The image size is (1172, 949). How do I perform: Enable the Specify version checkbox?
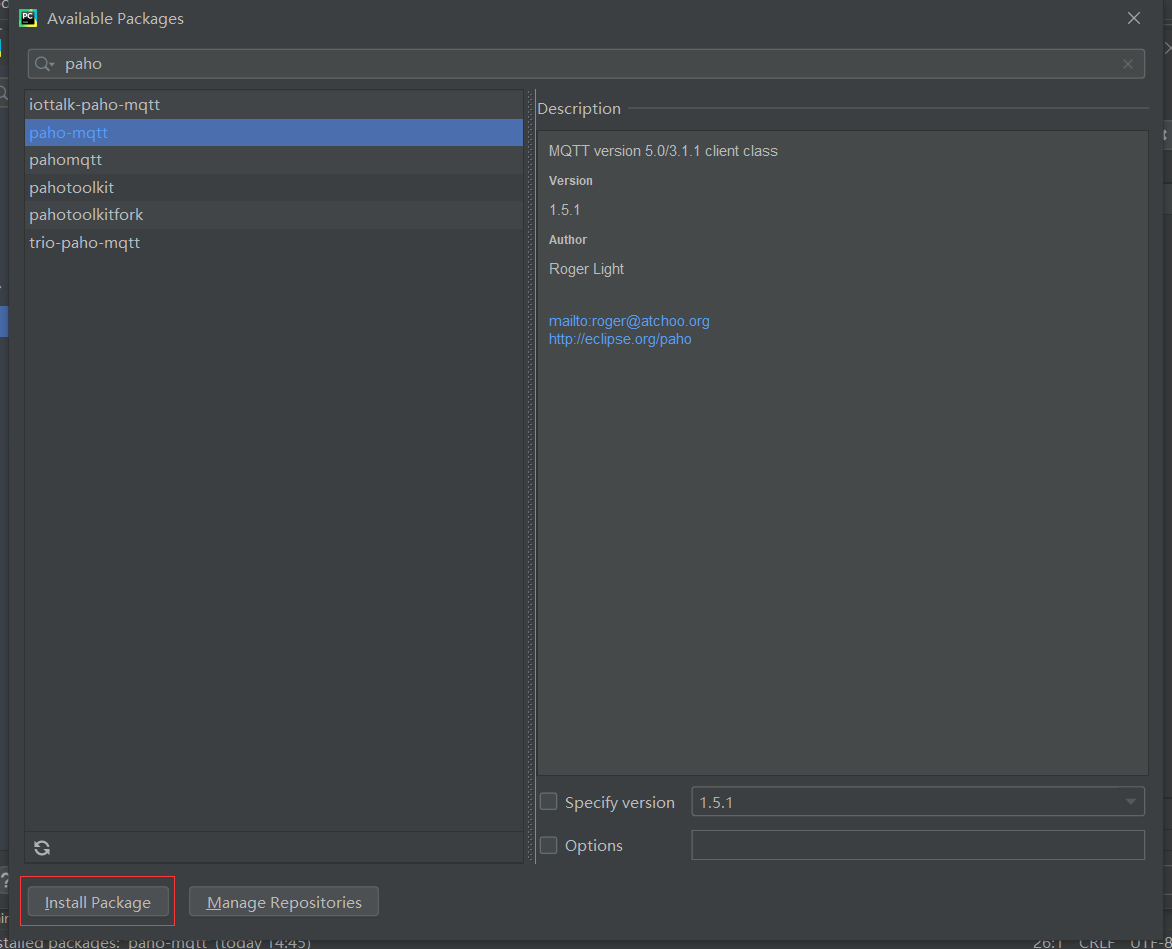coord(549,802)
